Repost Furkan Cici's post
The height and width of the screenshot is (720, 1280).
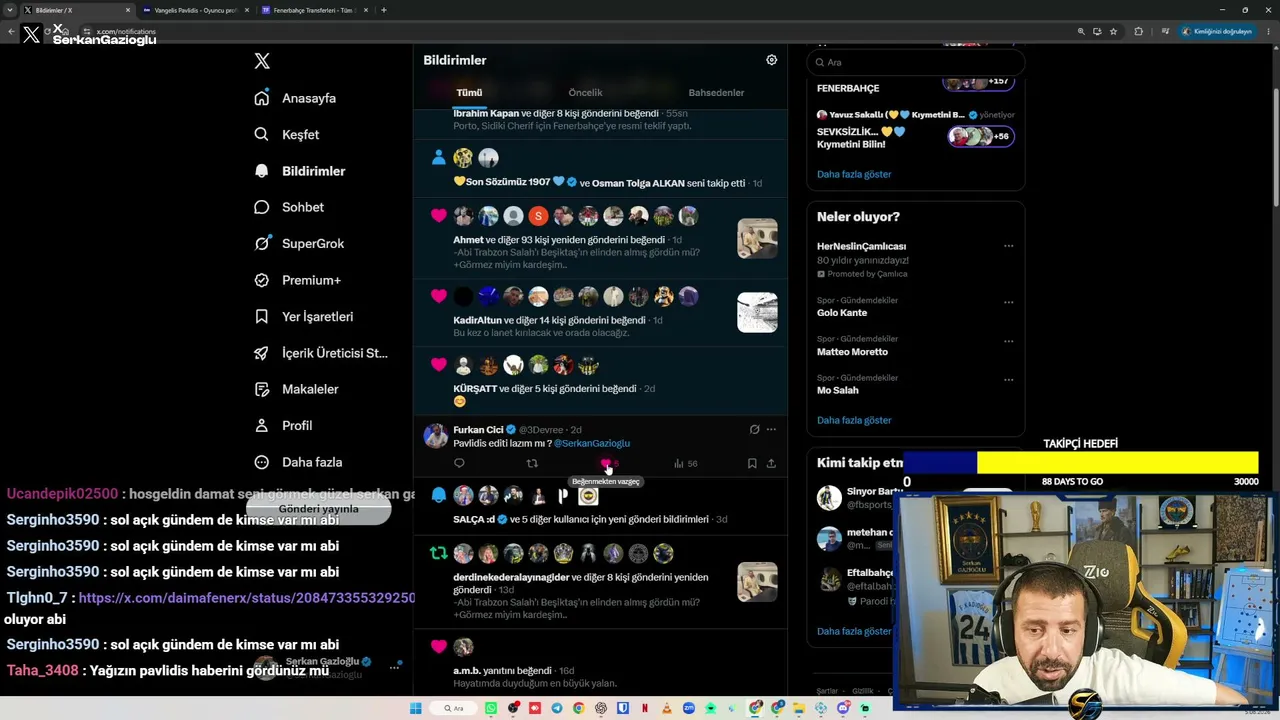coord(532,463)
